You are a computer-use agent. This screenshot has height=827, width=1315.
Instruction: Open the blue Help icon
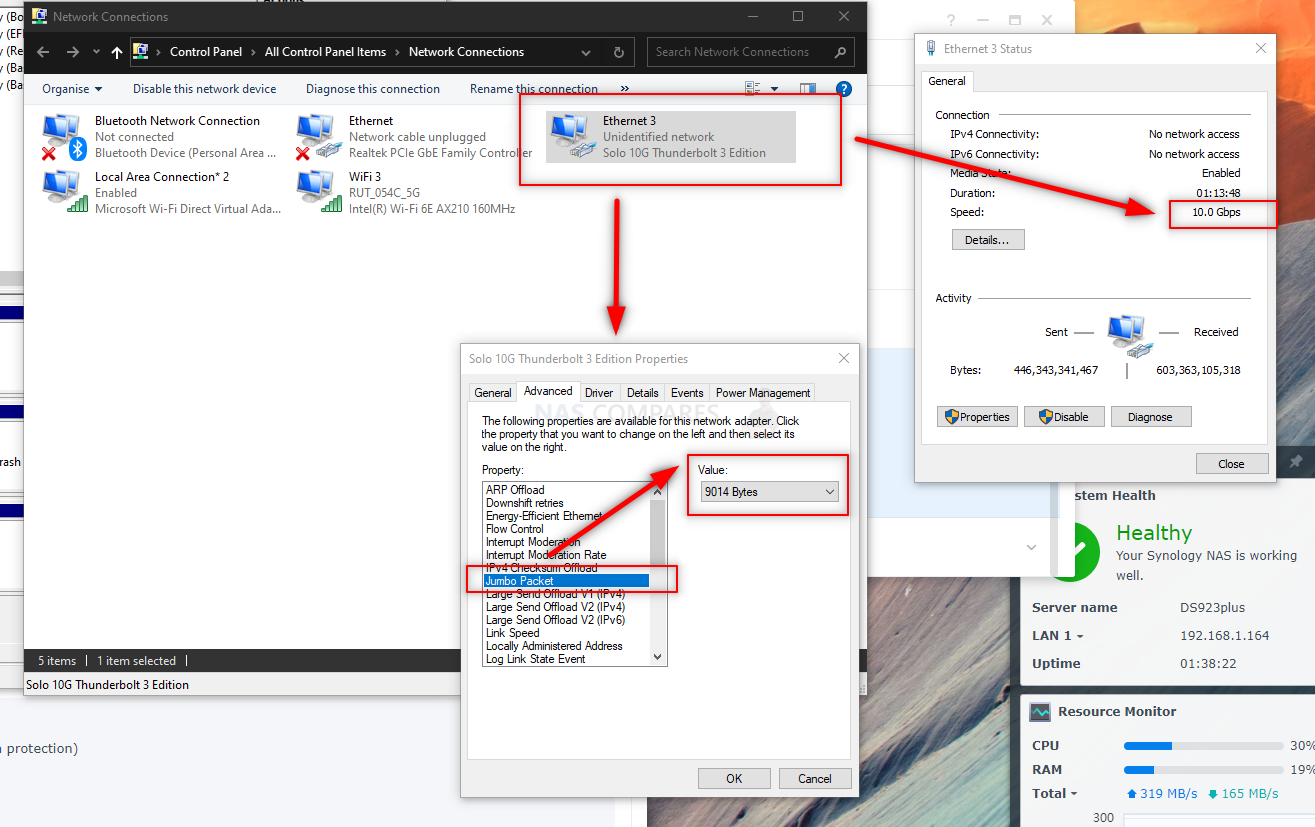(843, 89)
